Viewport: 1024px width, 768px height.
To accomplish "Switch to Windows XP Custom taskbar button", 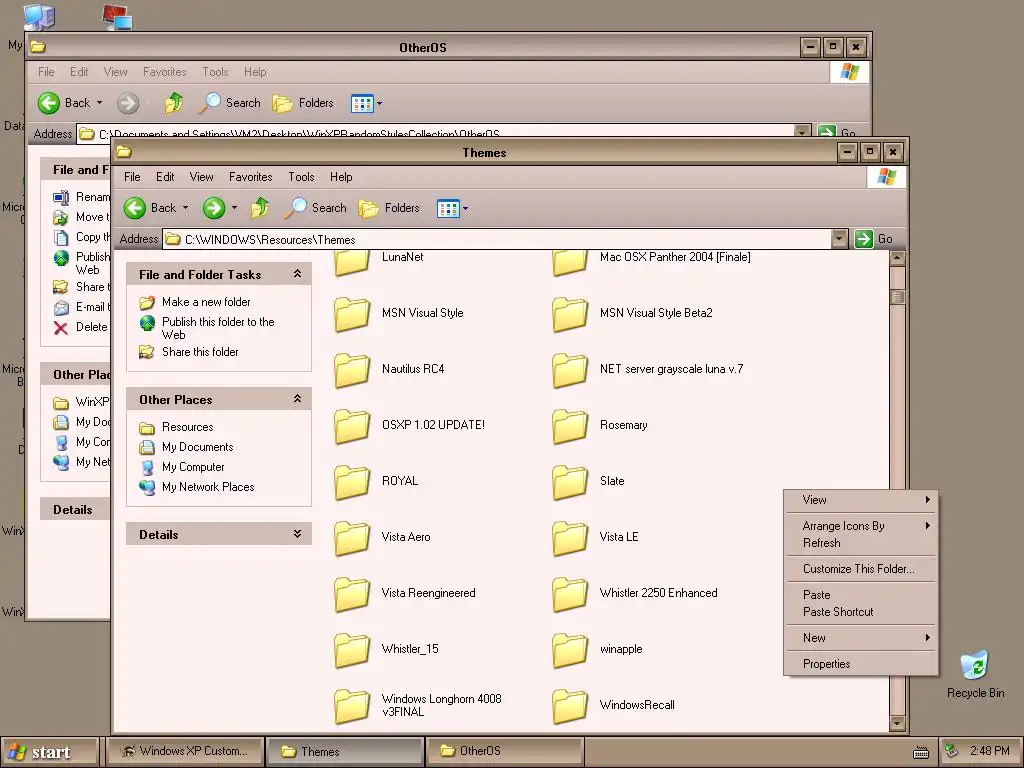I will click(x=185, y=752).
